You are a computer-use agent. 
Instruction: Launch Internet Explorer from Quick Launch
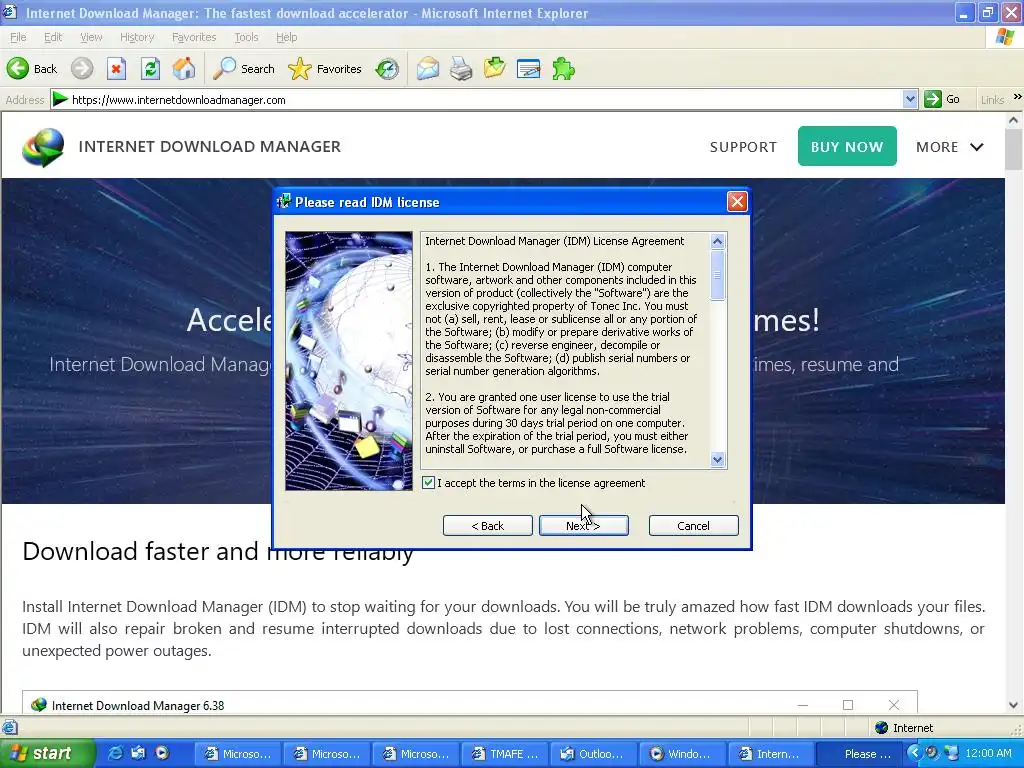(114, 754)
